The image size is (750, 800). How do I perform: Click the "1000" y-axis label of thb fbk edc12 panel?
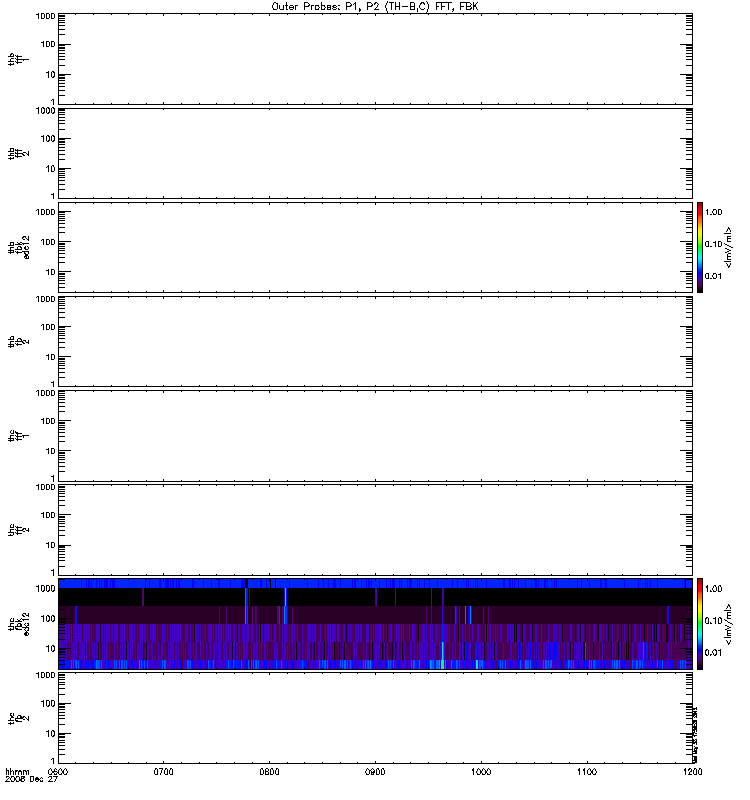point(45,212)
